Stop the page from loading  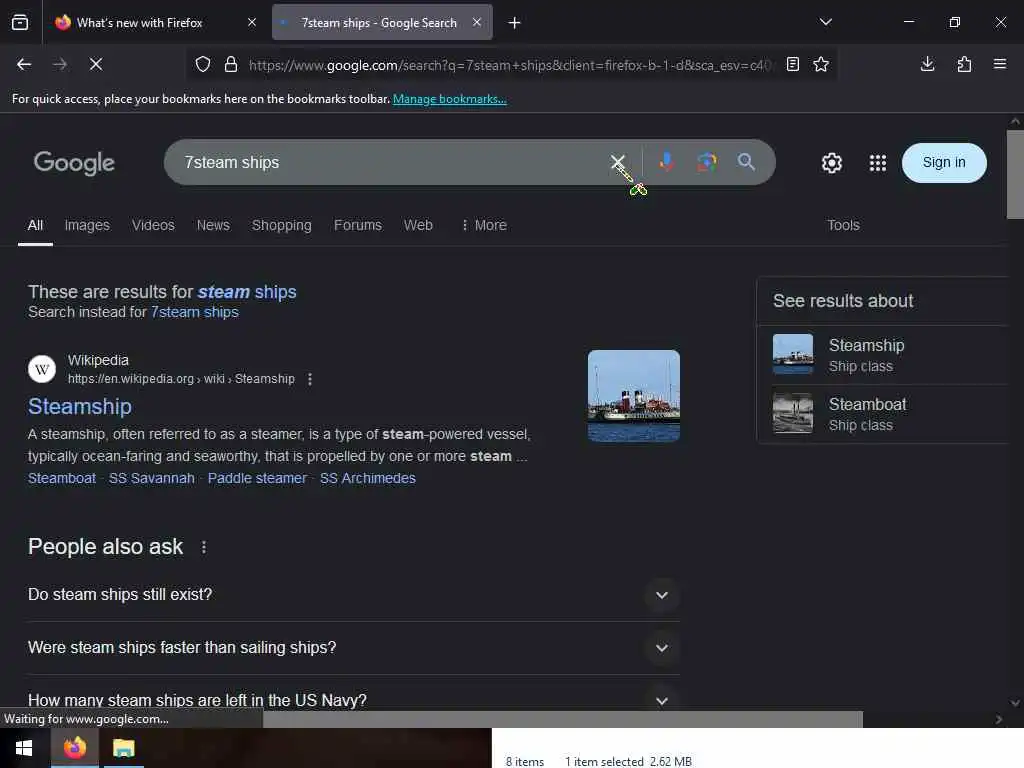point(96,64)
